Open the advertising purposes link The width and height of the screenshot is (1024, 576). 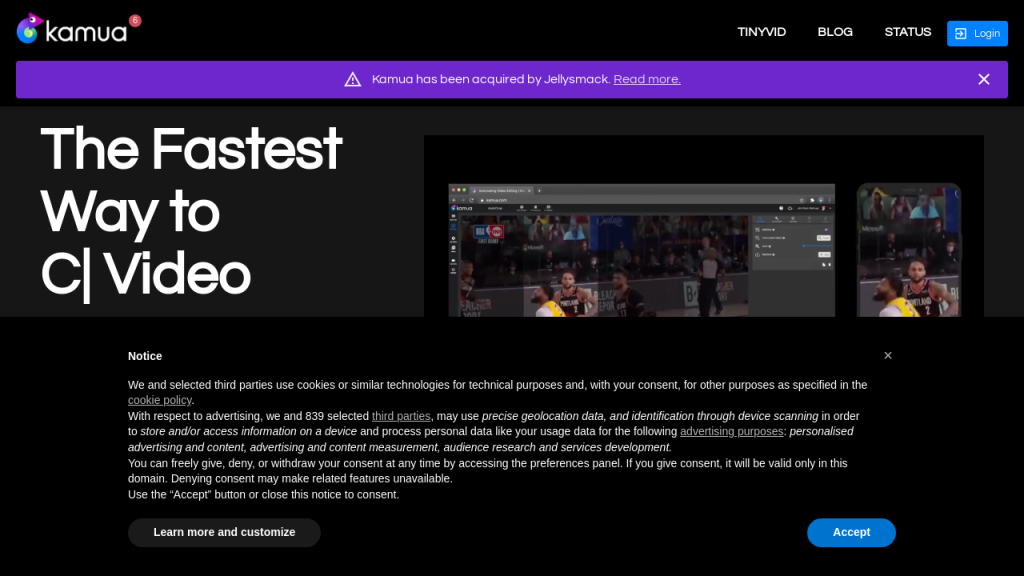coord(731,431)
